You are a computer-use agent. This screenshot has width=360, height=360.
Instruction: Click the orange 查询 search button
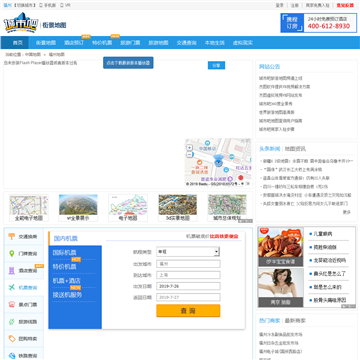coord(188,311)
